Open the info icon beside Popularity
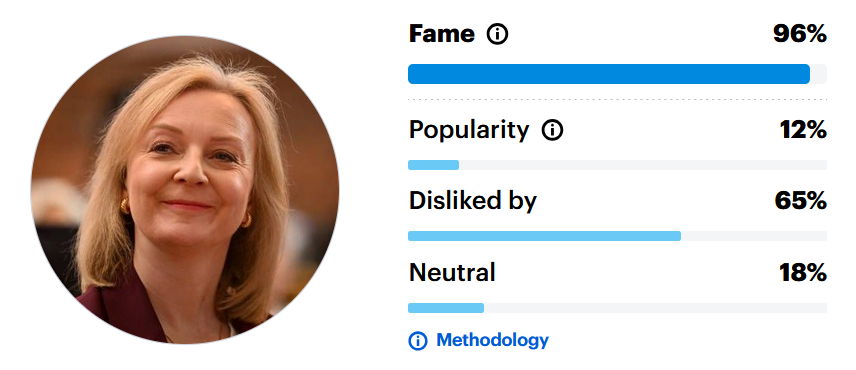Viewport: 856px width, 370px height. [x=552, y=130]
